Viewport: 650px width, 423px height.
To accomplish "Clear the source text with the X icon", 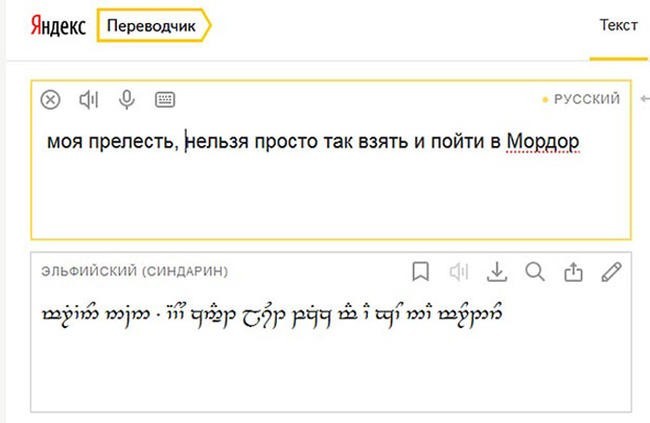I will (x=51, y=100).
